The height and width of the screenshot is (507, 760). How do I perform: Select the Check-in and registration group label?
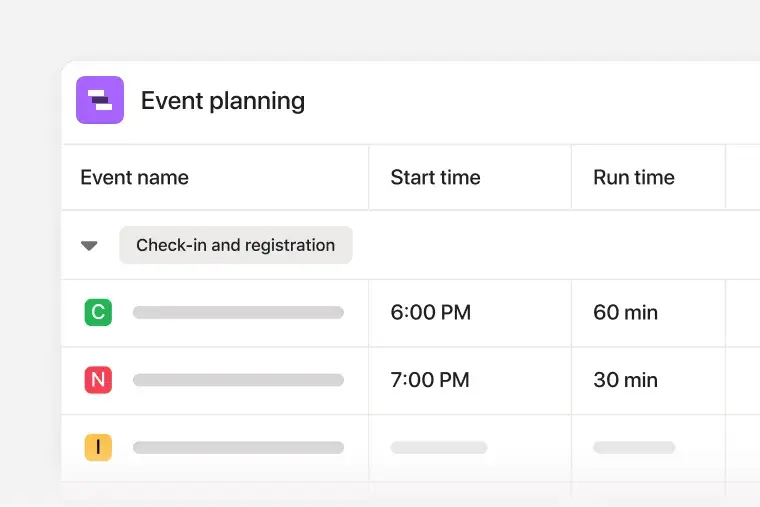tap(236, 245)
